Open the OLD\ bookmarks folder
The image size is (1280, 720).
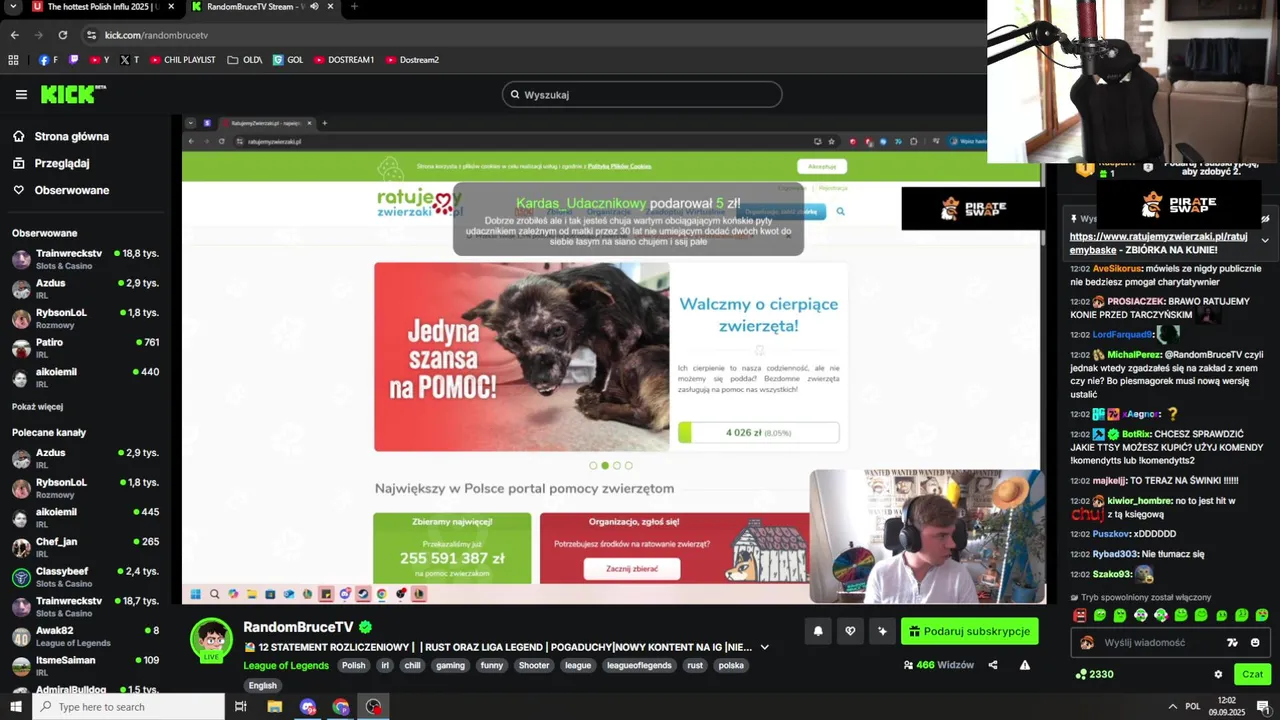pyautogui.click(x=245, y=60)
